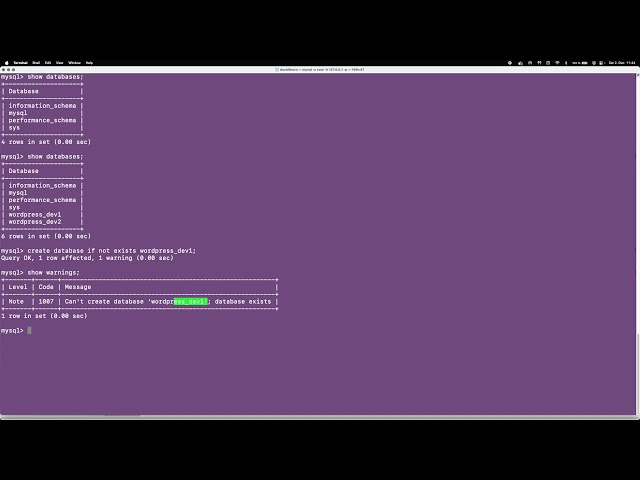The image size is (640, 480).
Task: Click the 'database exists' text
Action: [243, 302]
